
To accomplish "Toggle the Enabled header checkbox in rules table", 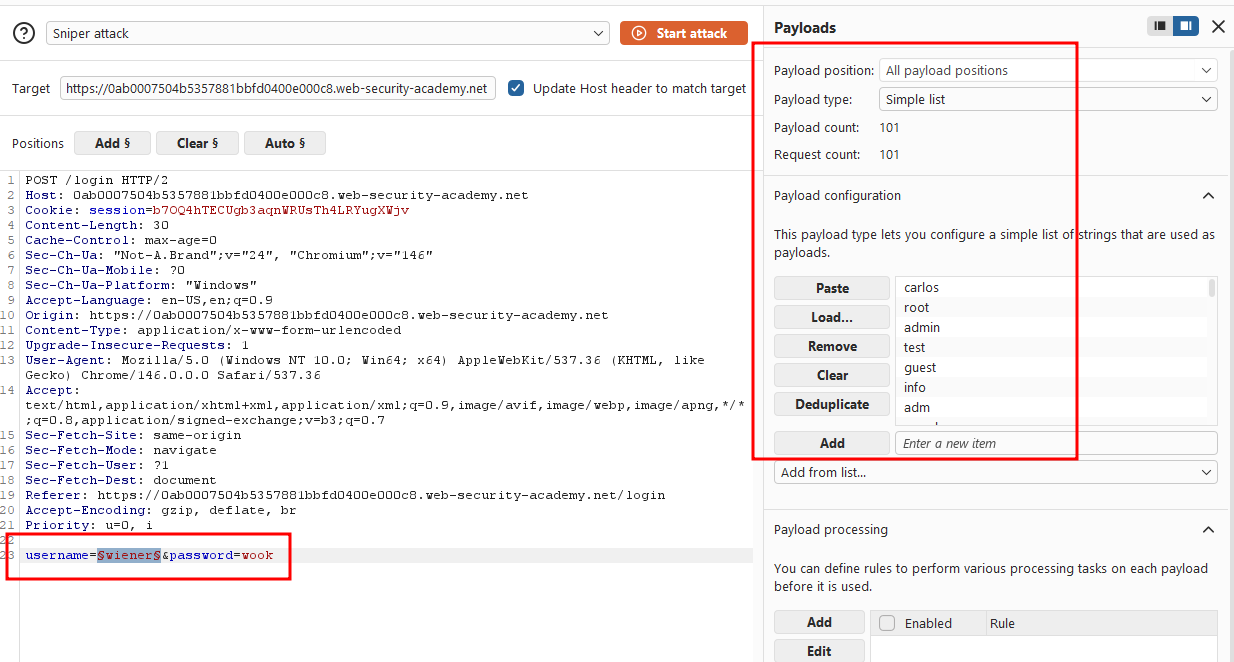I will click(x=887, y=623).
